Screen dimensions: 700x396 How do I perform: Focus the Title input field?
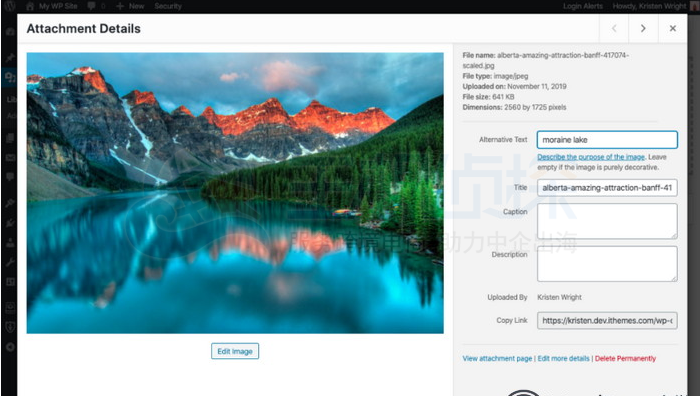[607, 188]
